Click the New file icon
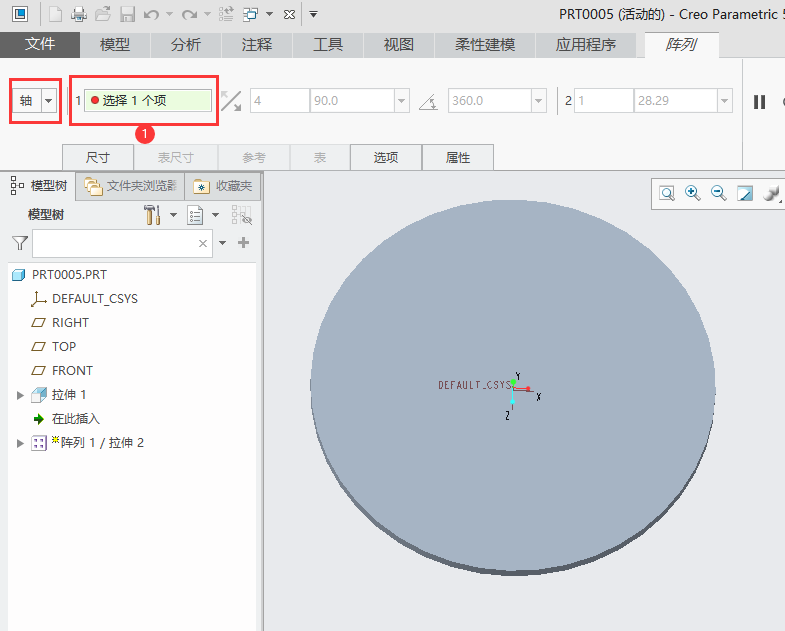The height and width of the screenshot is (631, 785). click(55, 14)
